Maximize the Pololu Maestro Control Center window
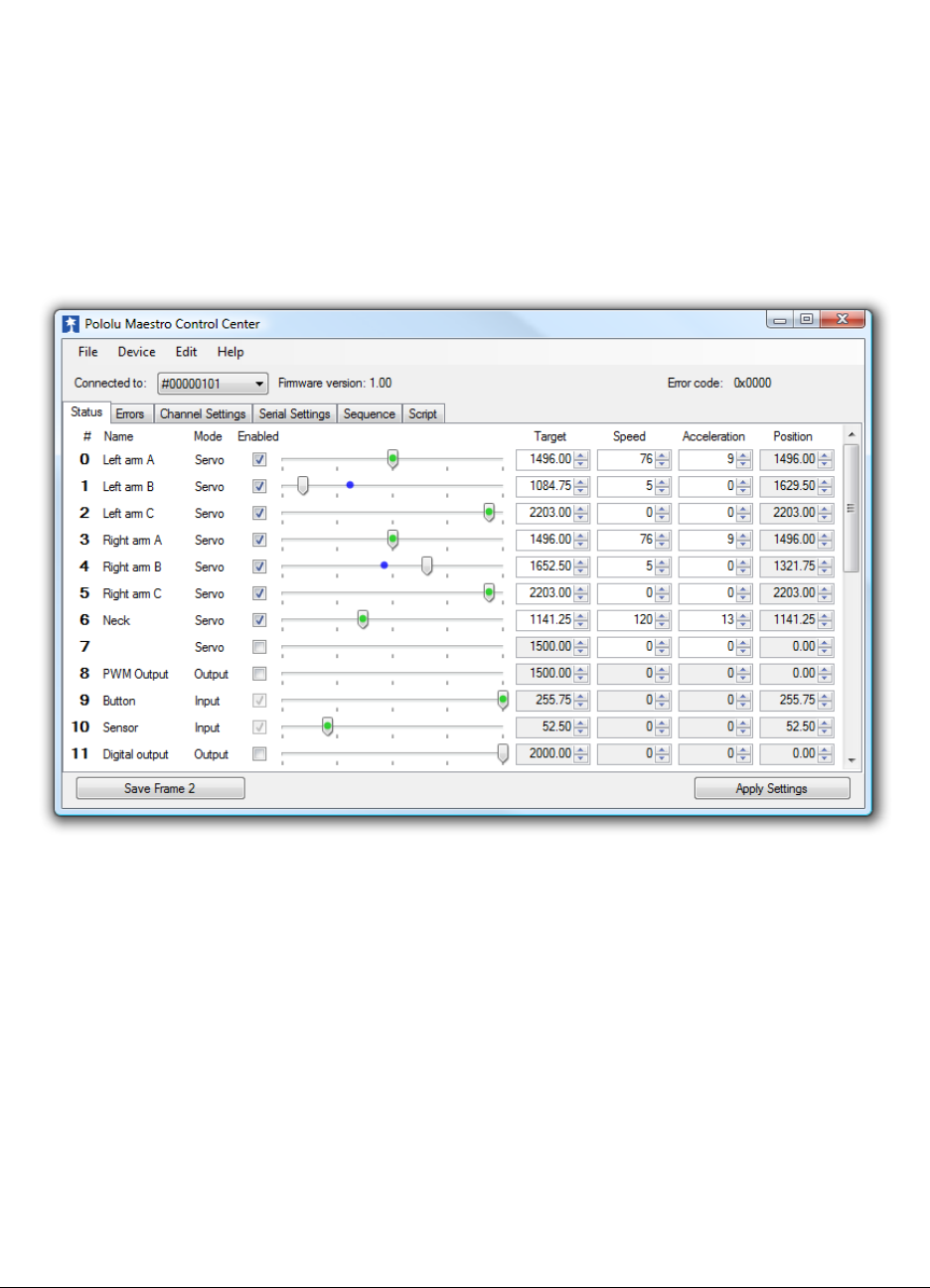 tap(807, 320)
